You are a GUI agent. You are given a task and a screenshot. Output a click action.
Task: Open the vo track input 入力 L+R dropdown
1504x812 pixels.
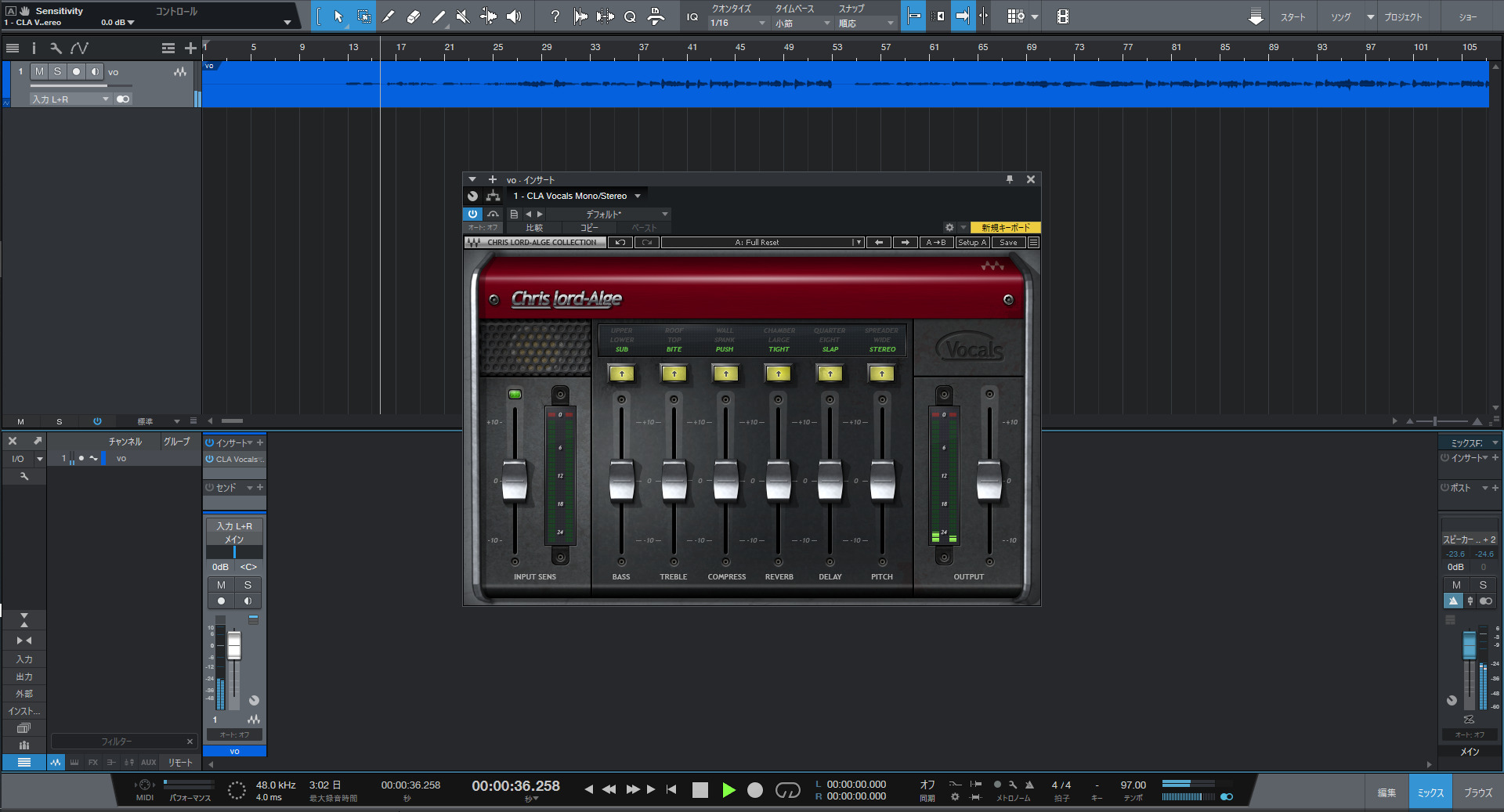coord(70,99)
